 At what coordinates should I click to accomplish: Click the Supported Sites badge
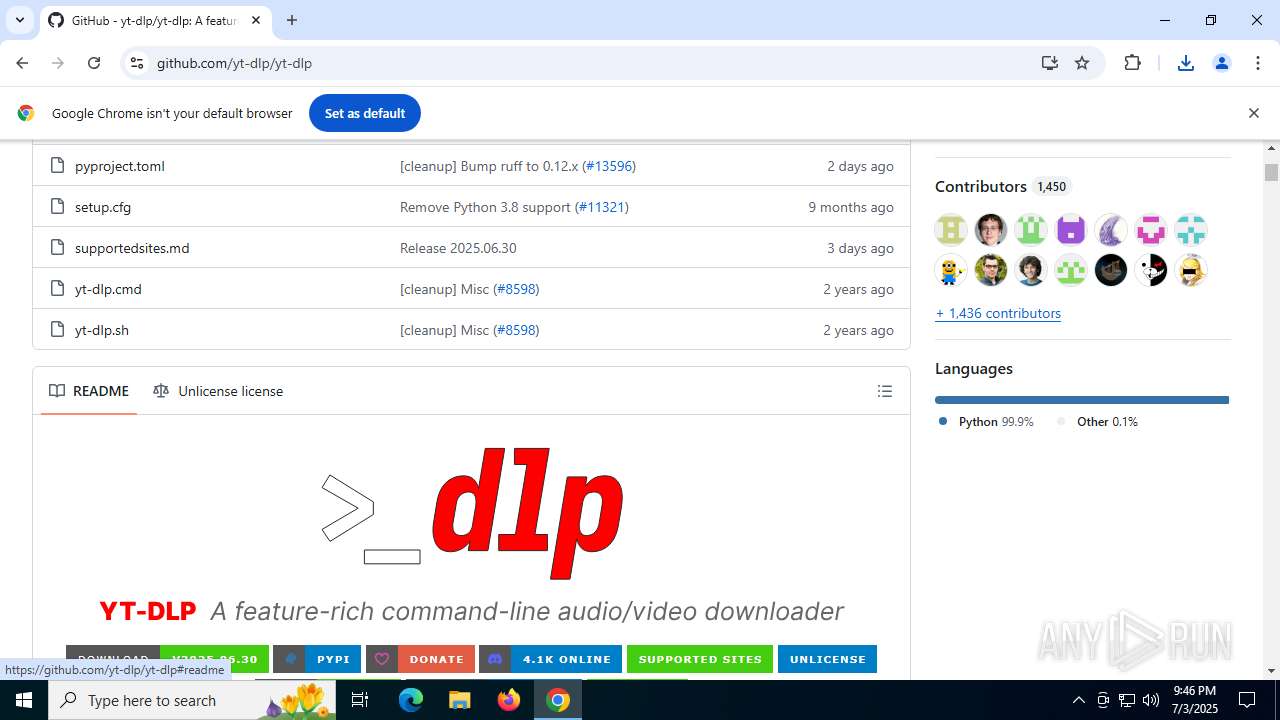pos(700,659)
